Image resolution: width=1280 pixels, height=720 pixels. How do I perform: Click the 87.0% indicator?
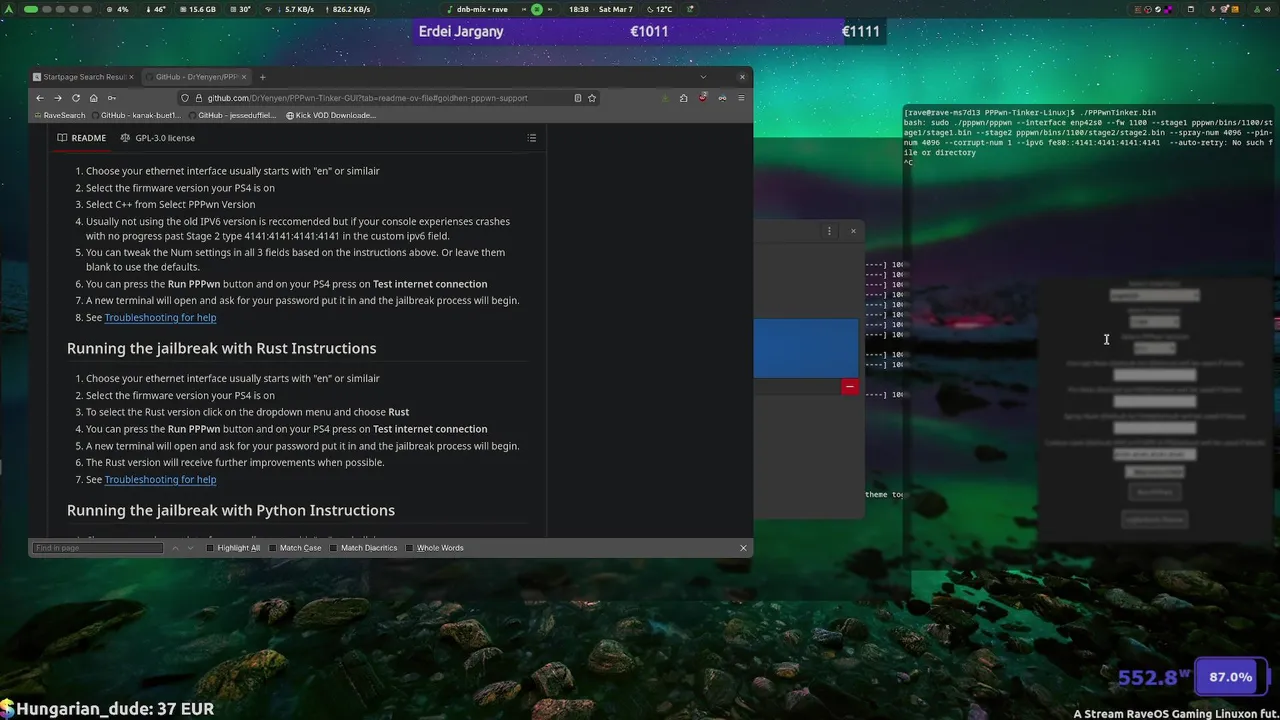point(1230,677)
